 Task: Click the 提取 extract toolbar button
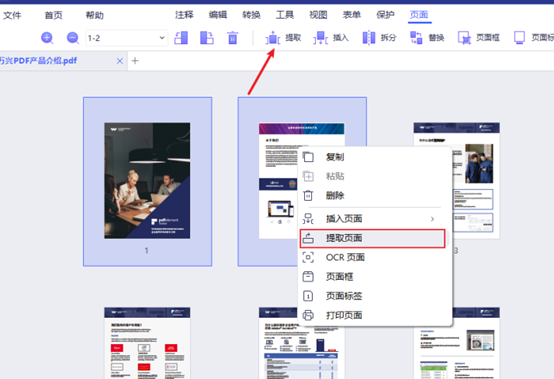tap(283, 37)
